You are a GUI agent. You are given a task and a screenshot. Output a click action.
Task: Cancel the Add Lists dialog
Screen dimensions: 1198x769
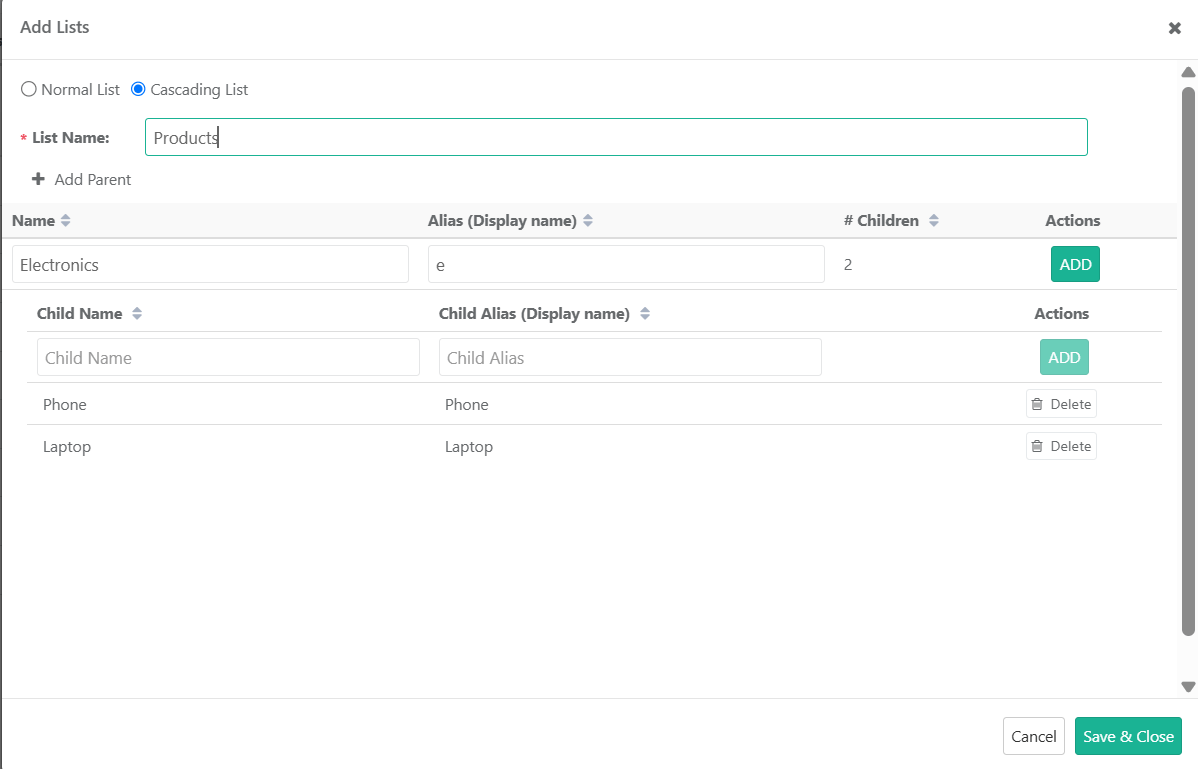click(x=1033, y=736)
